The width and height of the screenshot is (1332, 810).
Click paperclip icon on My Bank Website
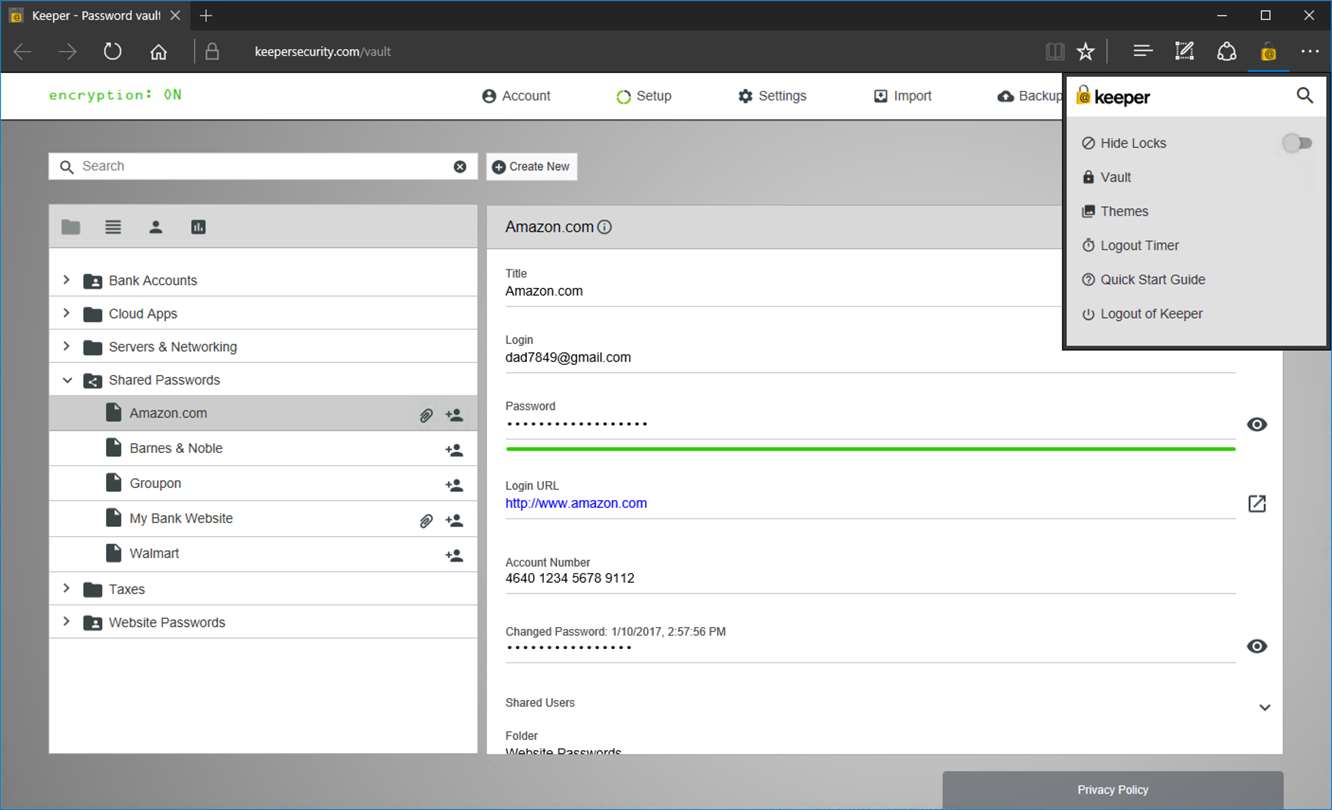click(426, 520)
